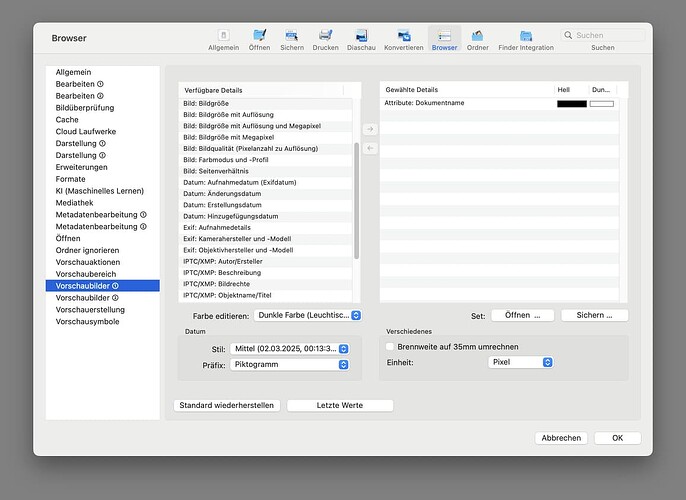Screen dimensions: 686x500
Task: Click the Verfügbare Details column header
Action: point(261,90)
